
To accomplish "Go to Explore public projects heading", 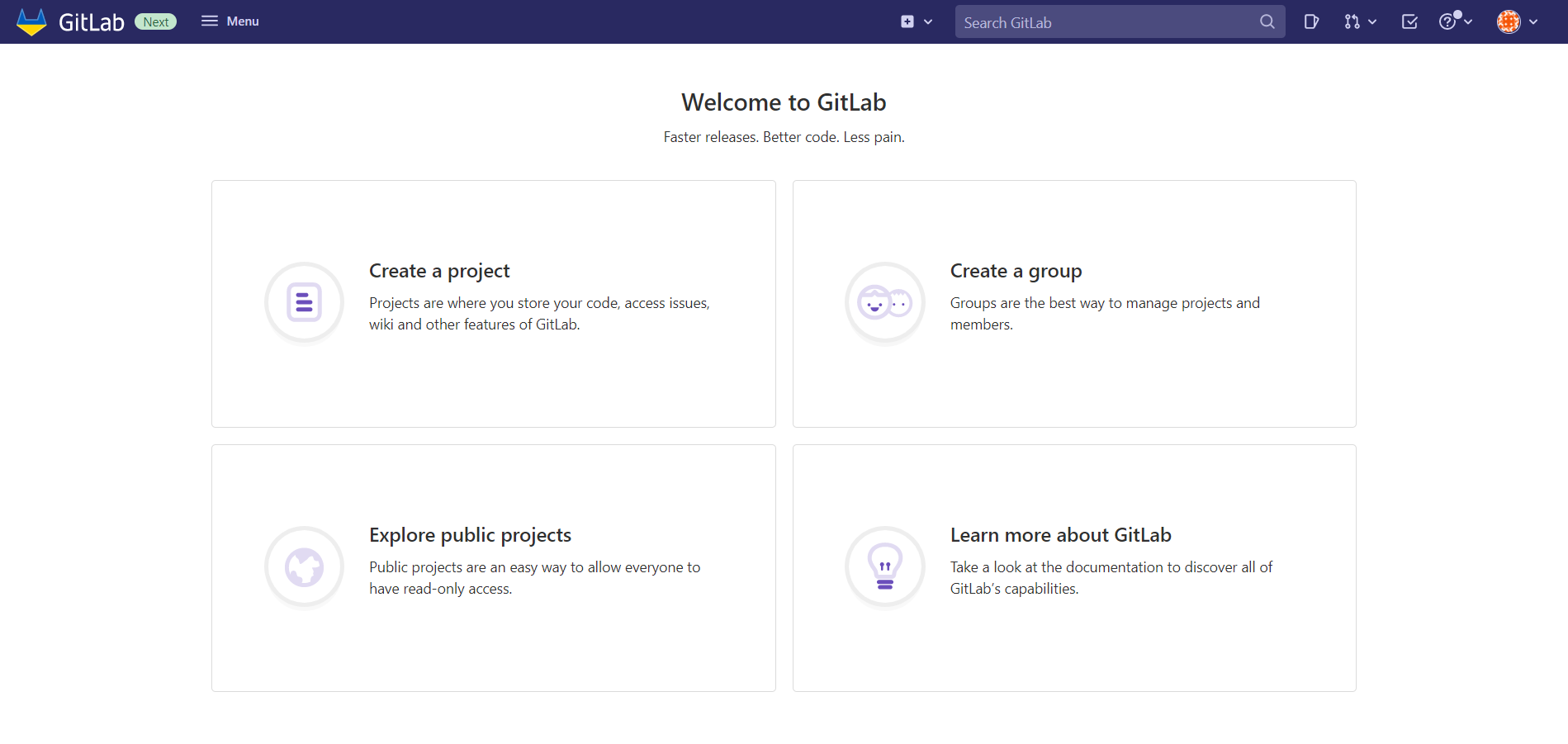I will (470, 535).
